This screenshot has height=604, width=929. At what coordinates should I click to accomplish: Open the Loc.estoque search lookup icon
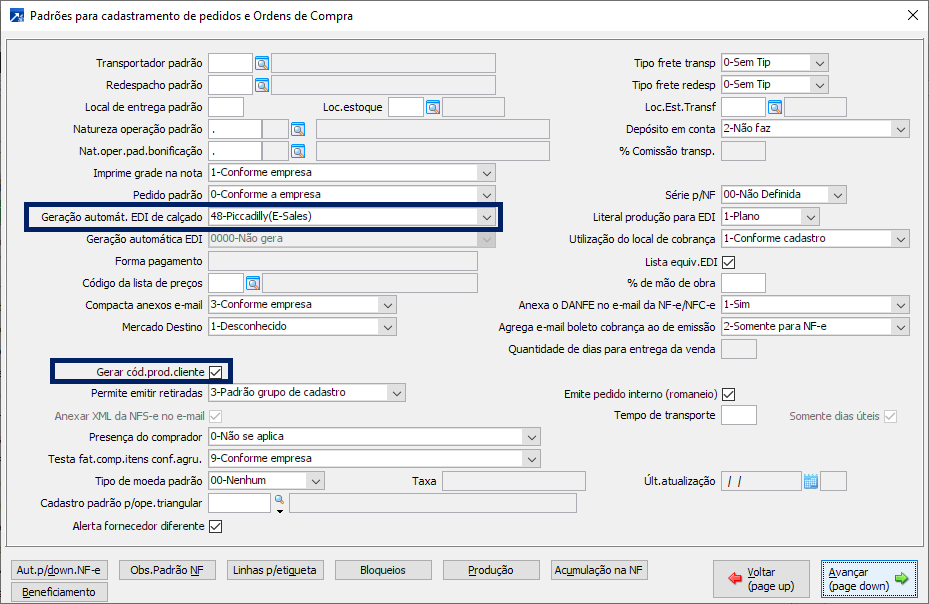pos(433,107)
